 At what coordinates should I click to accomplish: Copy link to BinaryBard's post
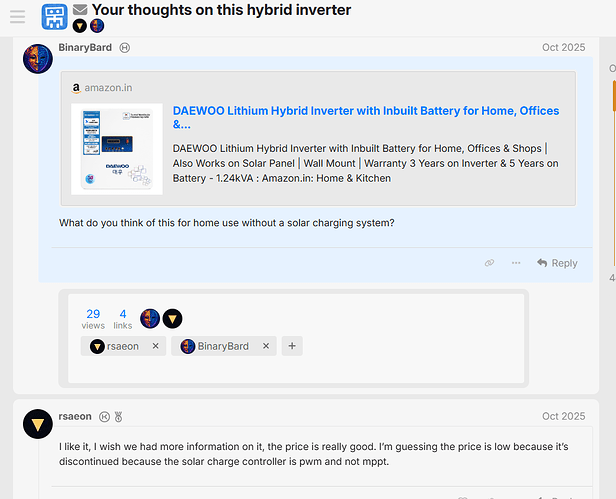489,263
